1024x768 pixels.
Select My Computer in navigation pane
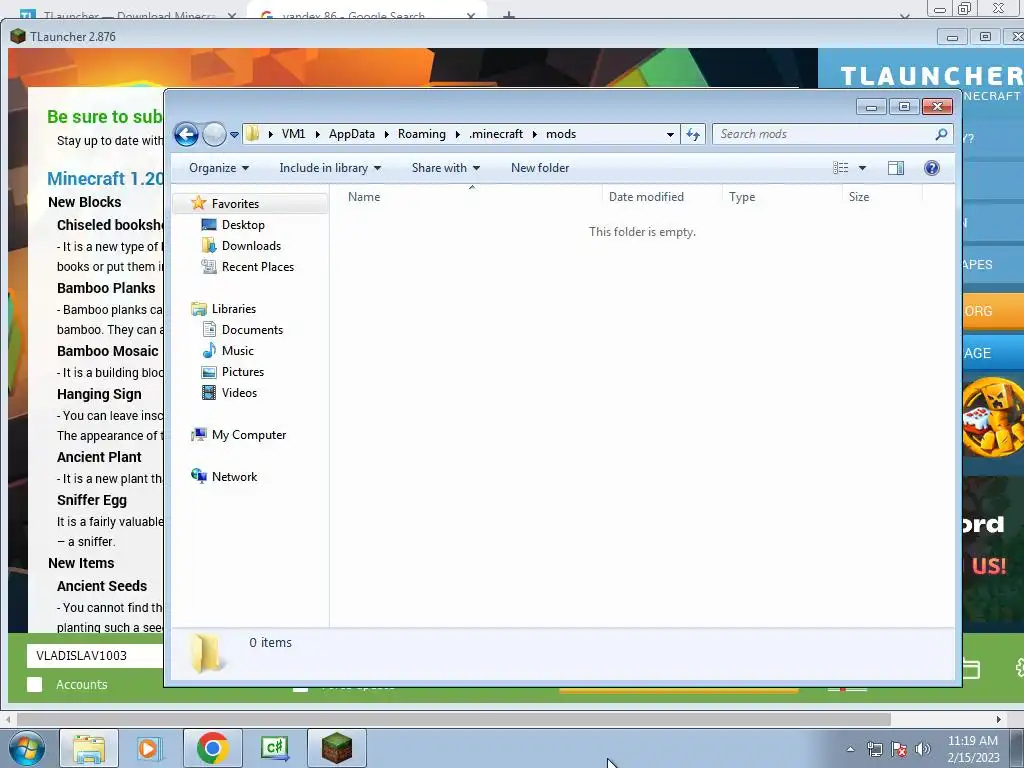[x=249, y=435]
